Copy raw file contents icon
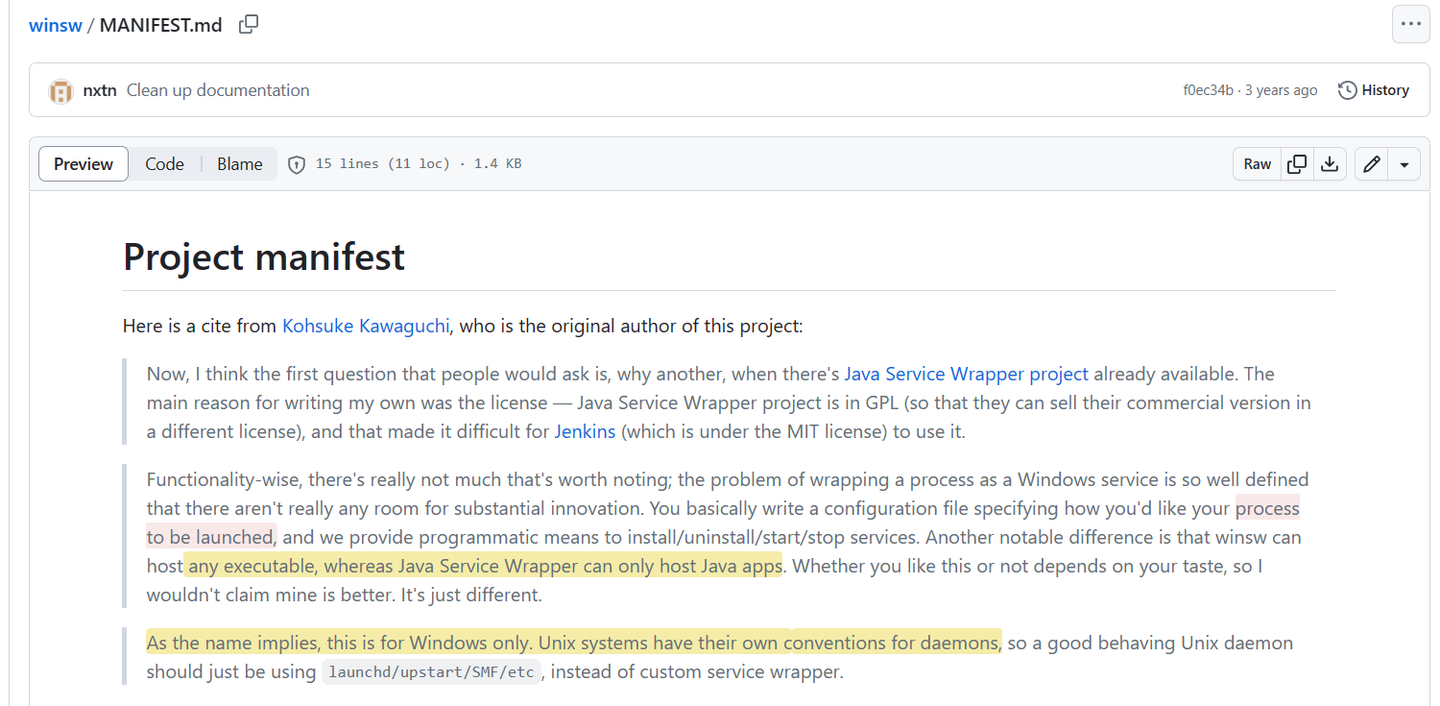 (x=1297, y=164)
